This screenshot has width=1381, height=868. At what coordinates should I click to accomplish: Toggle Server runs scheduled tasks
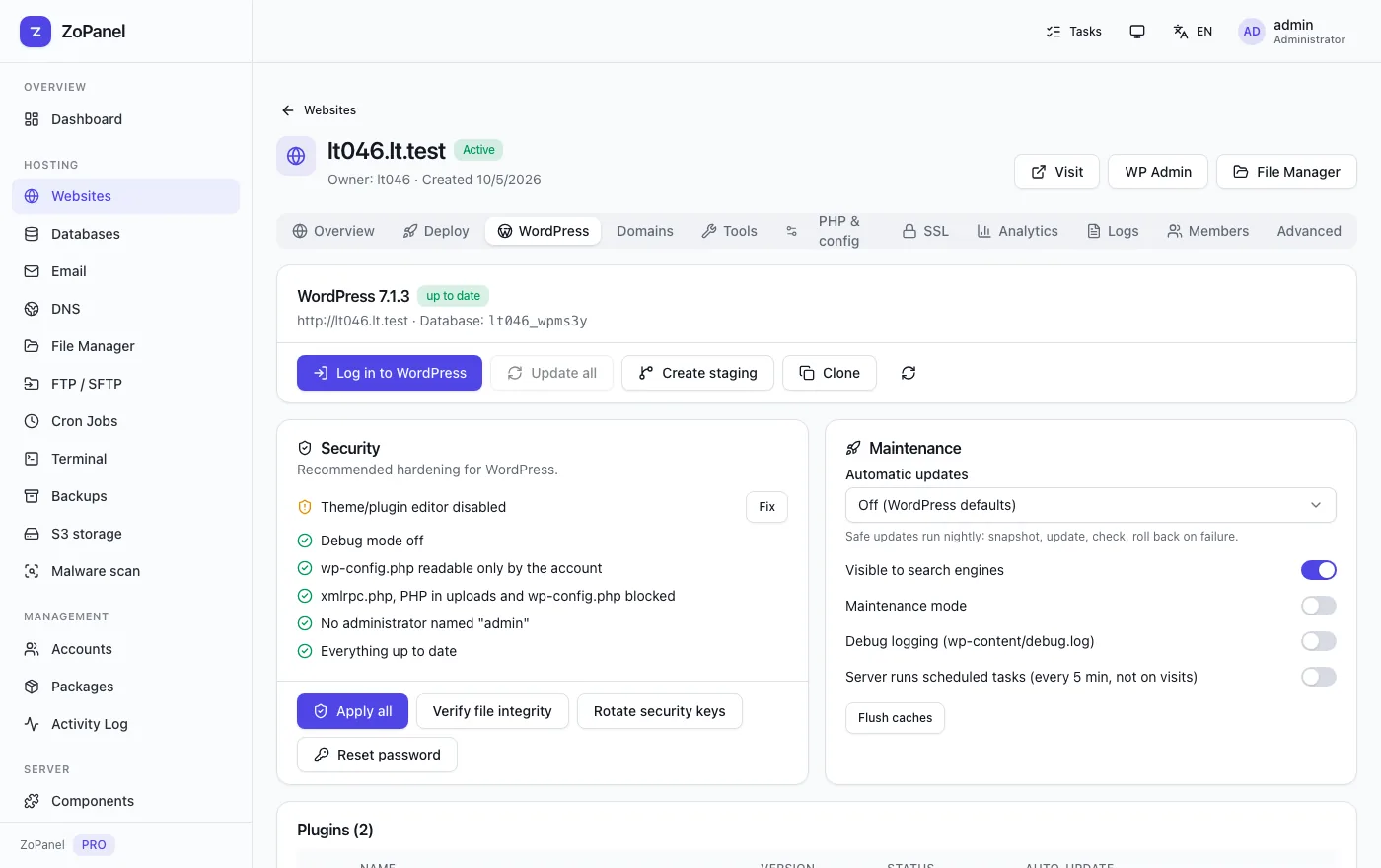point(1318,677)
